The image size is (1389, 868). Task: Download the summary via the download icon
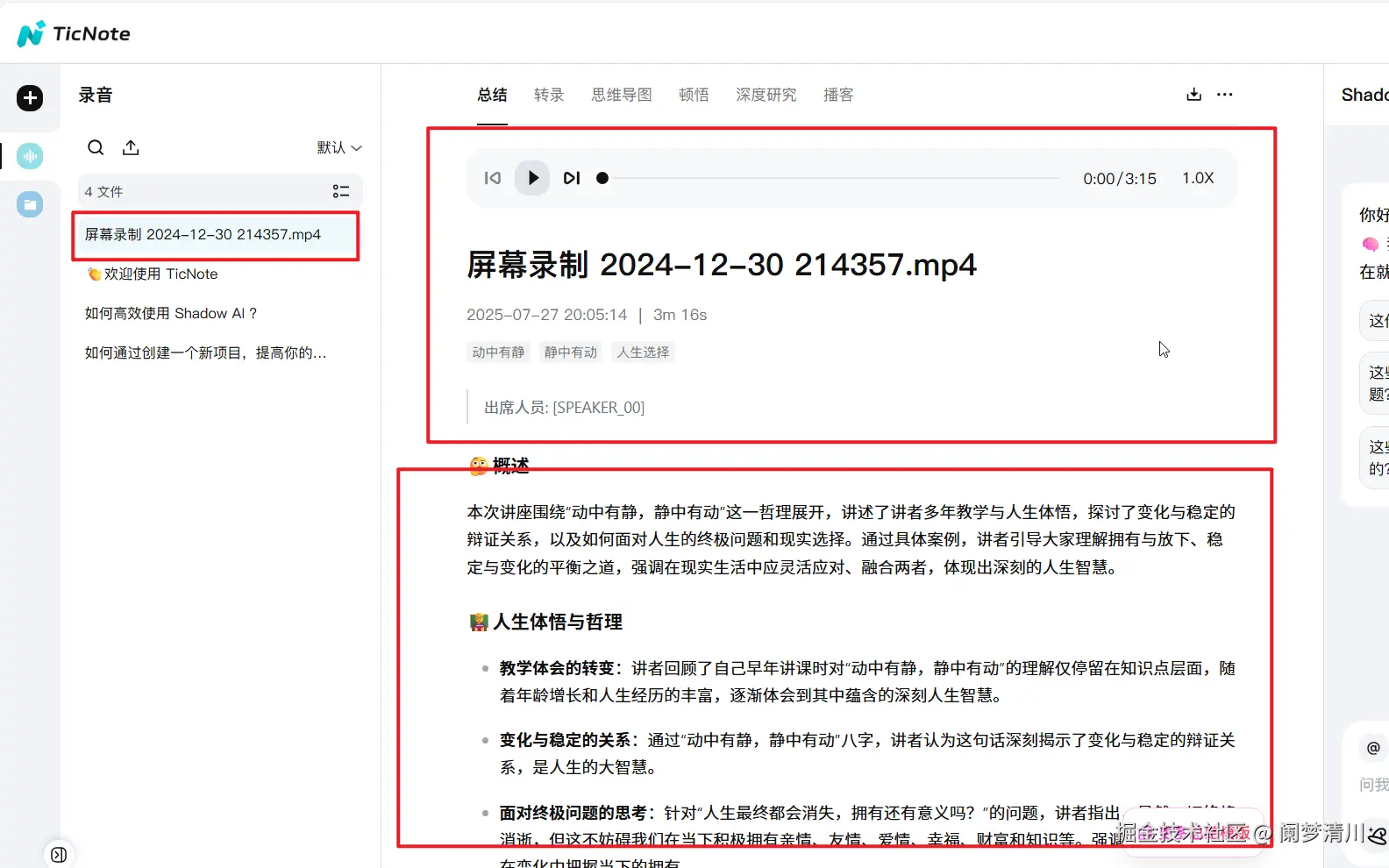(x=1193, y=95)
